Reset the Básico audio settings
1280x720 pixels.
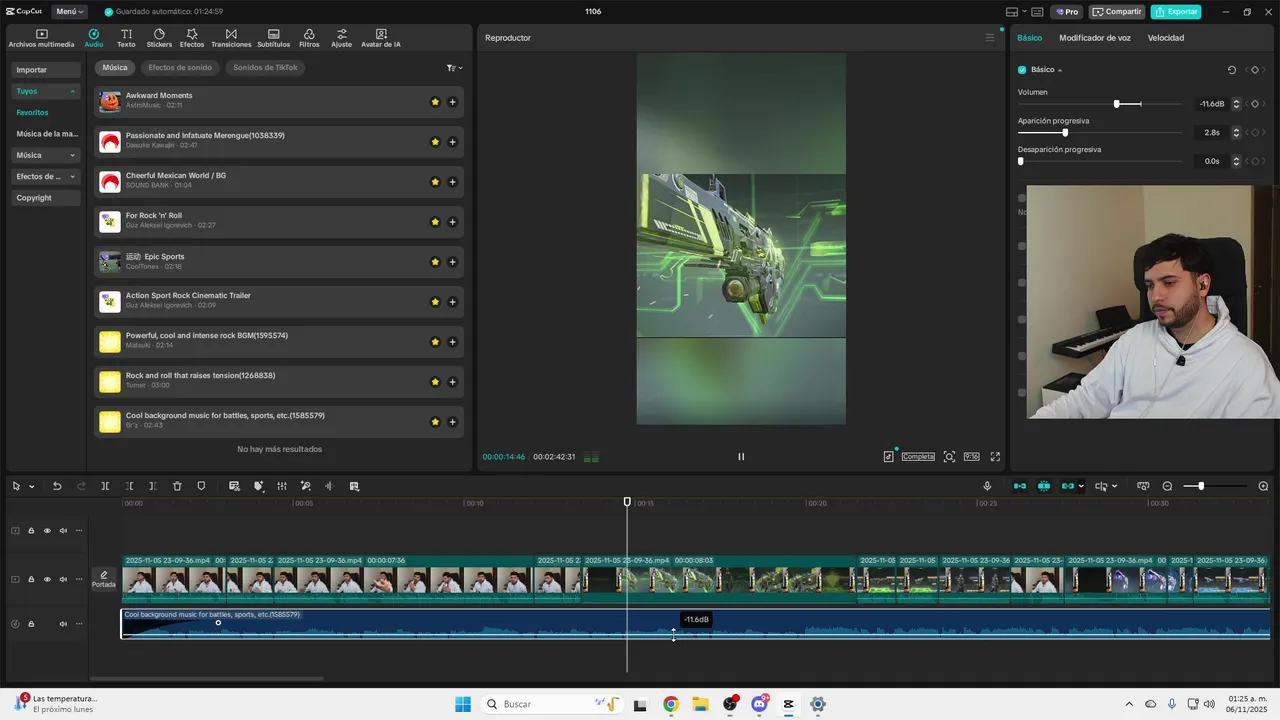(x=1232, y=70)
